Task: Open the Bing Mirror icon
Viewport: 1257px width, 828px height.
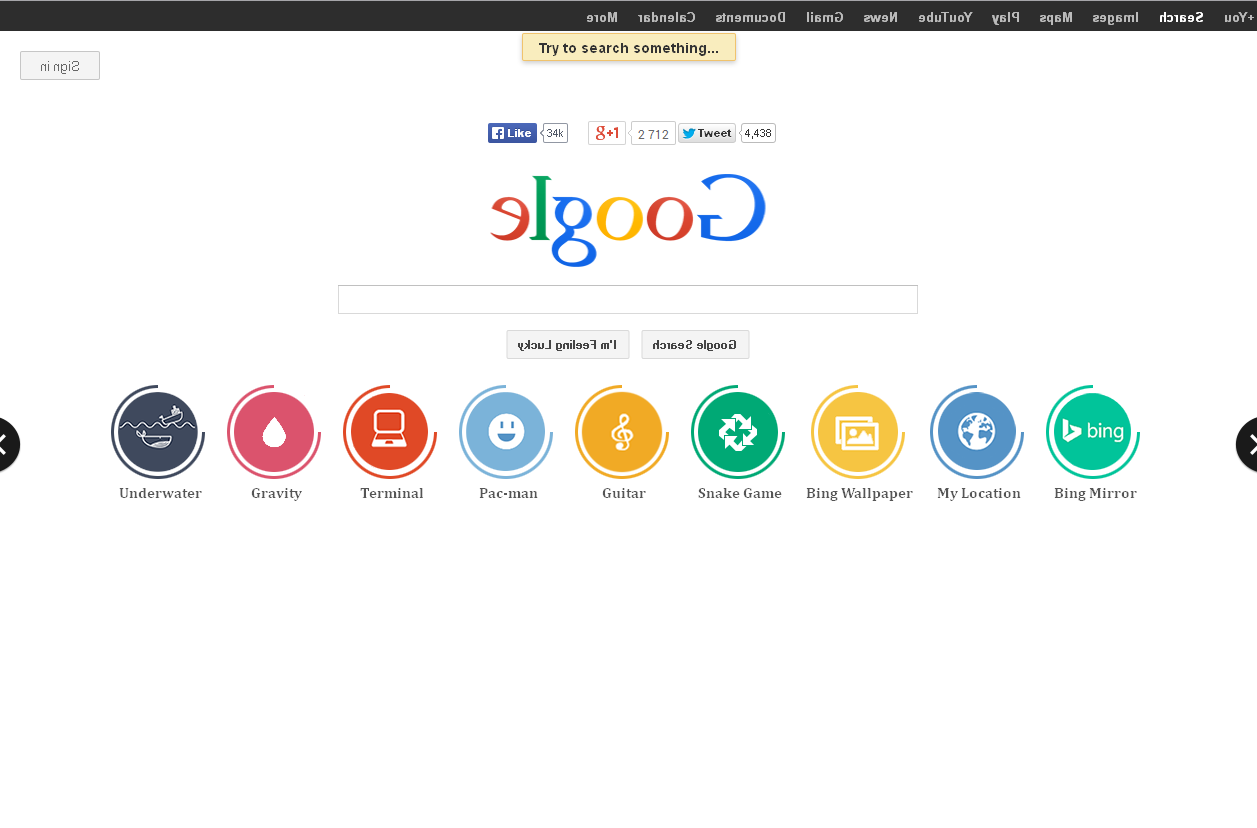Action: tap(1093, 432)
